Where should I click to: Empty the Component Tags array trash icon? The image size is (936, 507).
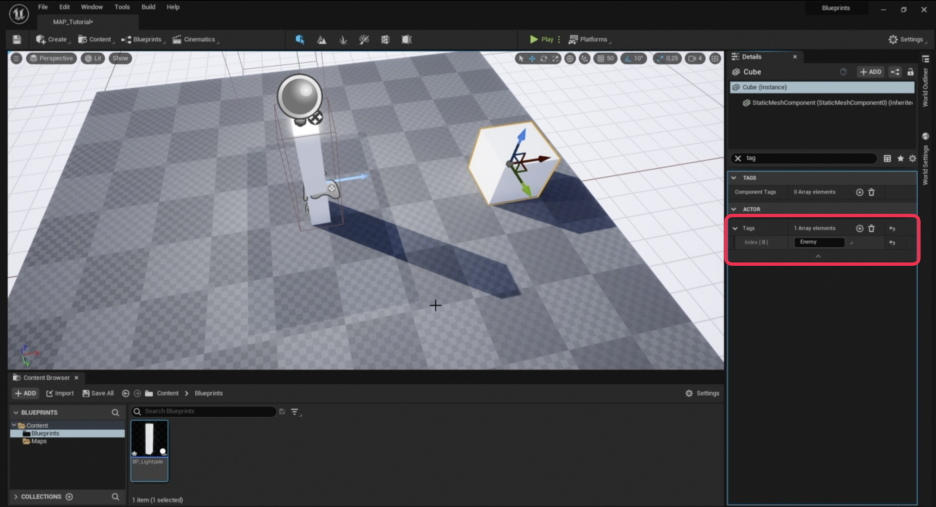pos(872,192)
